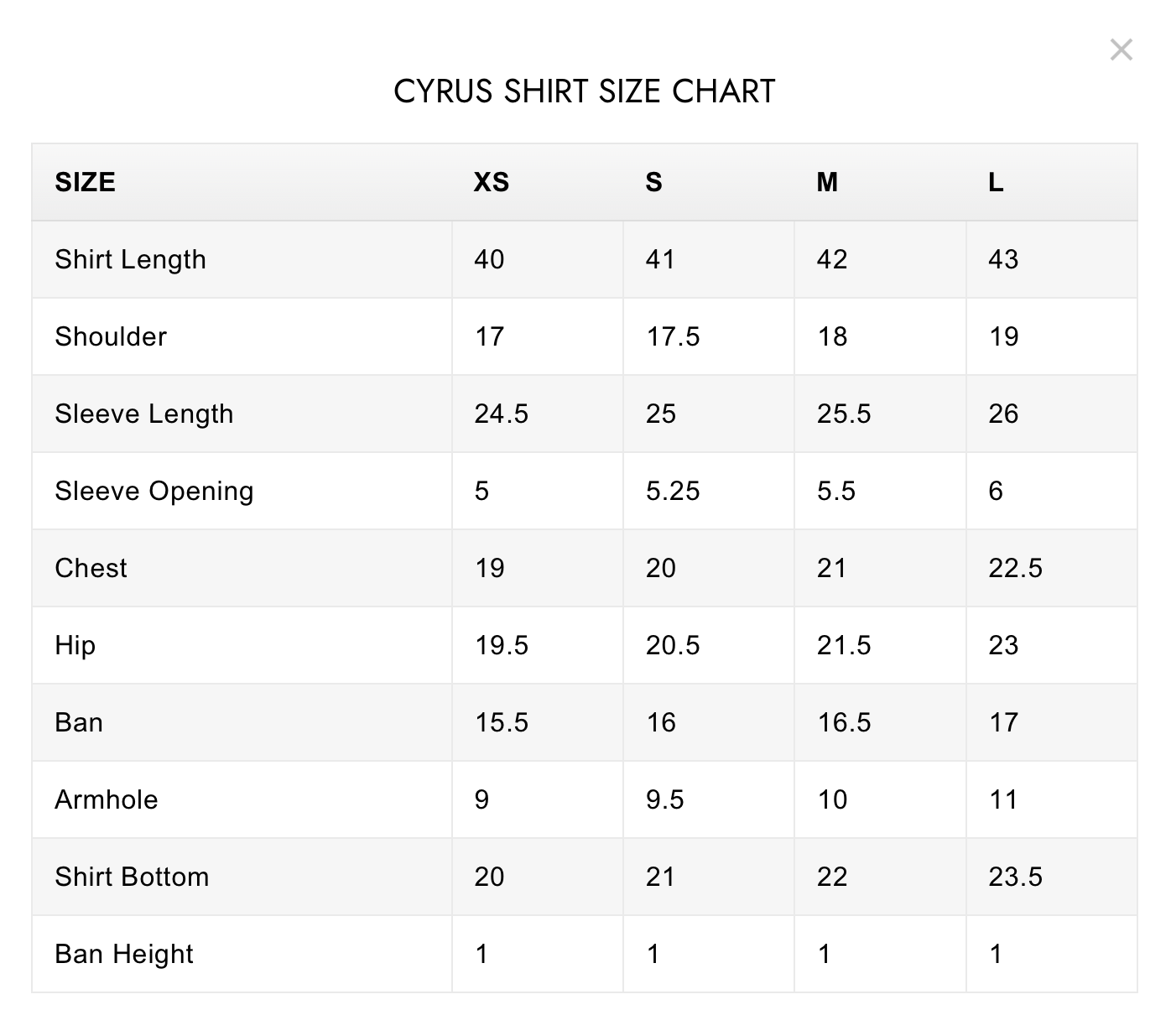The width and height of the screenshot is (1171, 1036).
Task: Click the XS column header
Action: pos(492,182)
